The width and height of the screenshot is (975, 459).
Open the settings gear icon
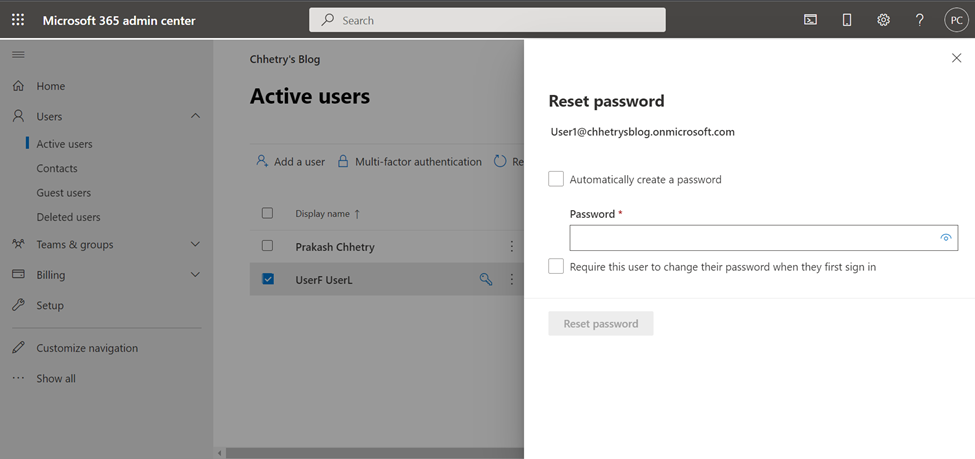(x=883, y=20)
